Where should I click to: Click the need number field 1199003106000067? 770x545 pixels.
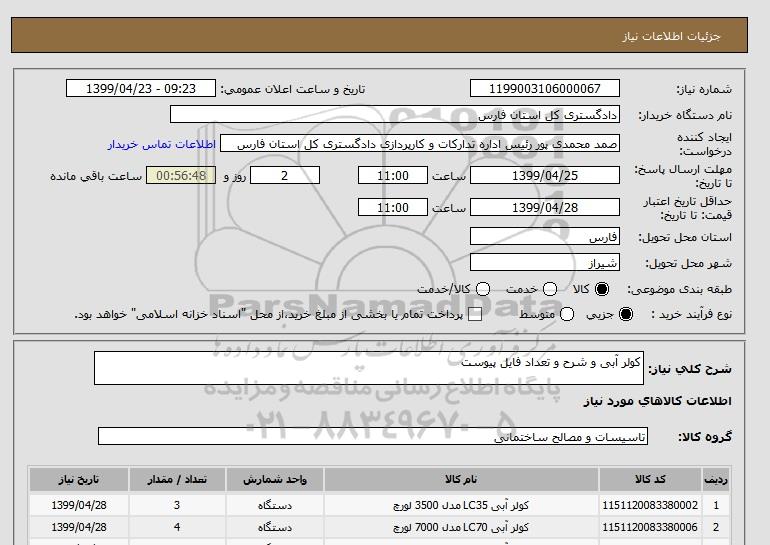tap(545, 88)
